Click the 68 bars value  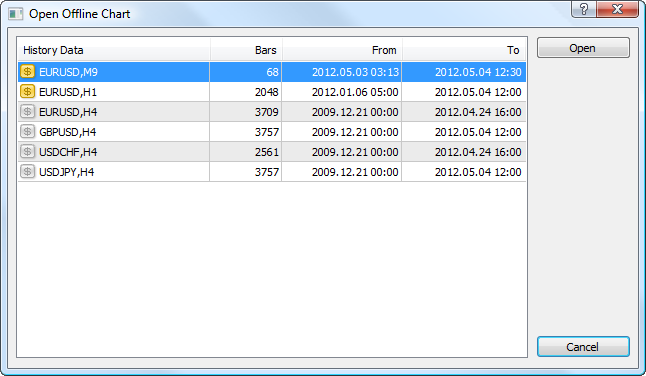272,72
